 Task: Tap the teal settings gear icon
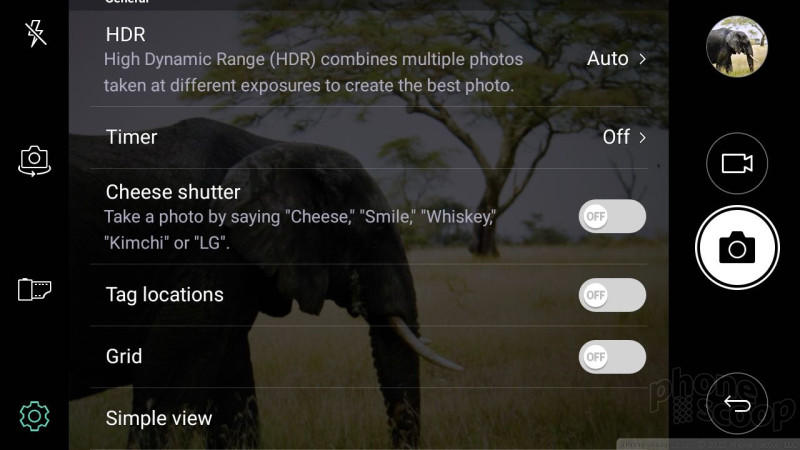point(34,416)
